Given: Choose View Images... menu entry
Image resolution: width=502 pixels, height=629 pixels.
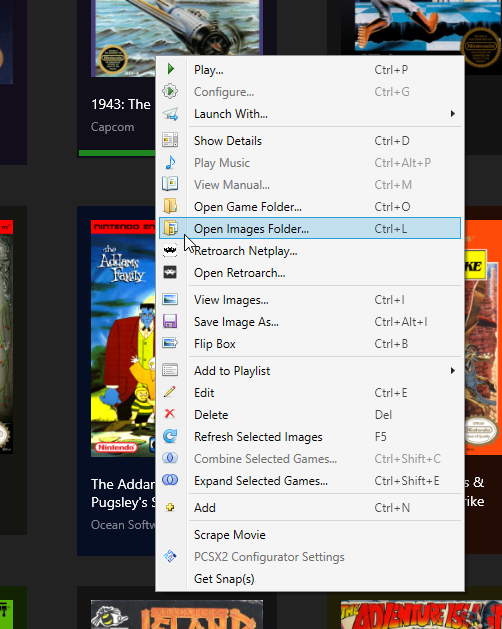Looking at the screenshot, I should pyautogui.click(x=310, y=300).
